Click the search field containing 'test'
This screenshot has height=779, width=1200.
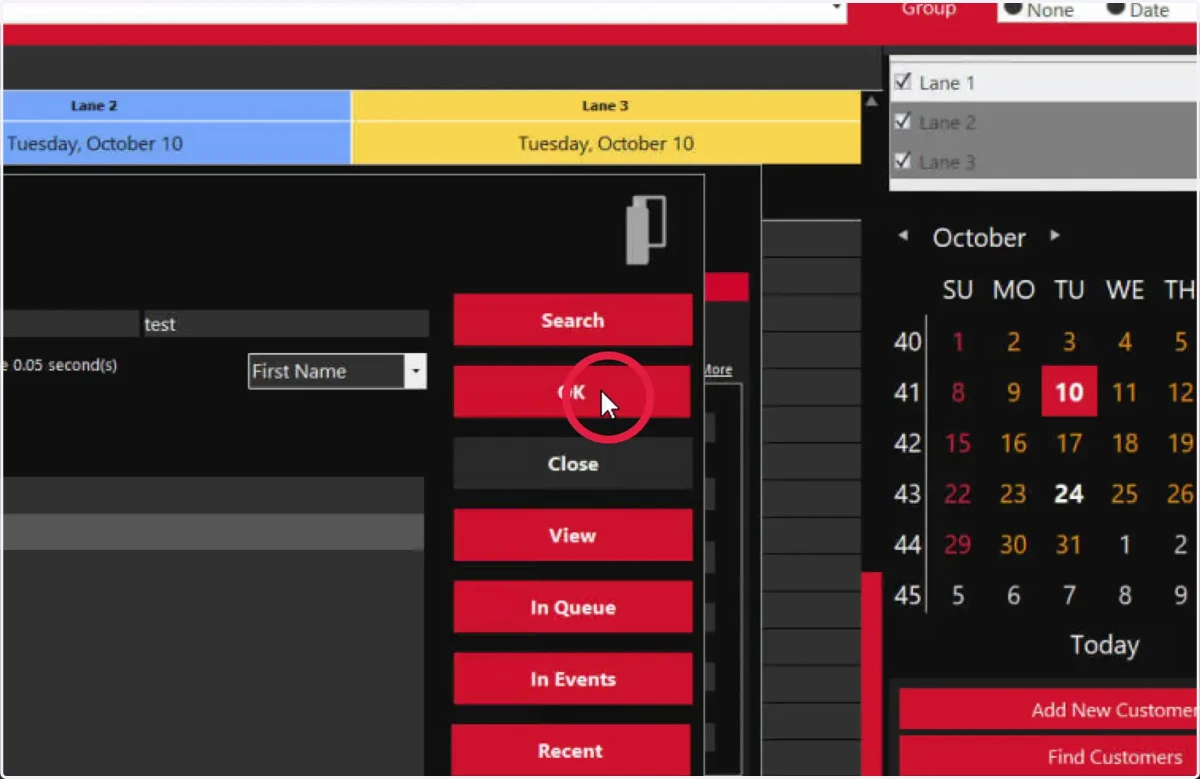pyautogui.click(x=286, y=324)
